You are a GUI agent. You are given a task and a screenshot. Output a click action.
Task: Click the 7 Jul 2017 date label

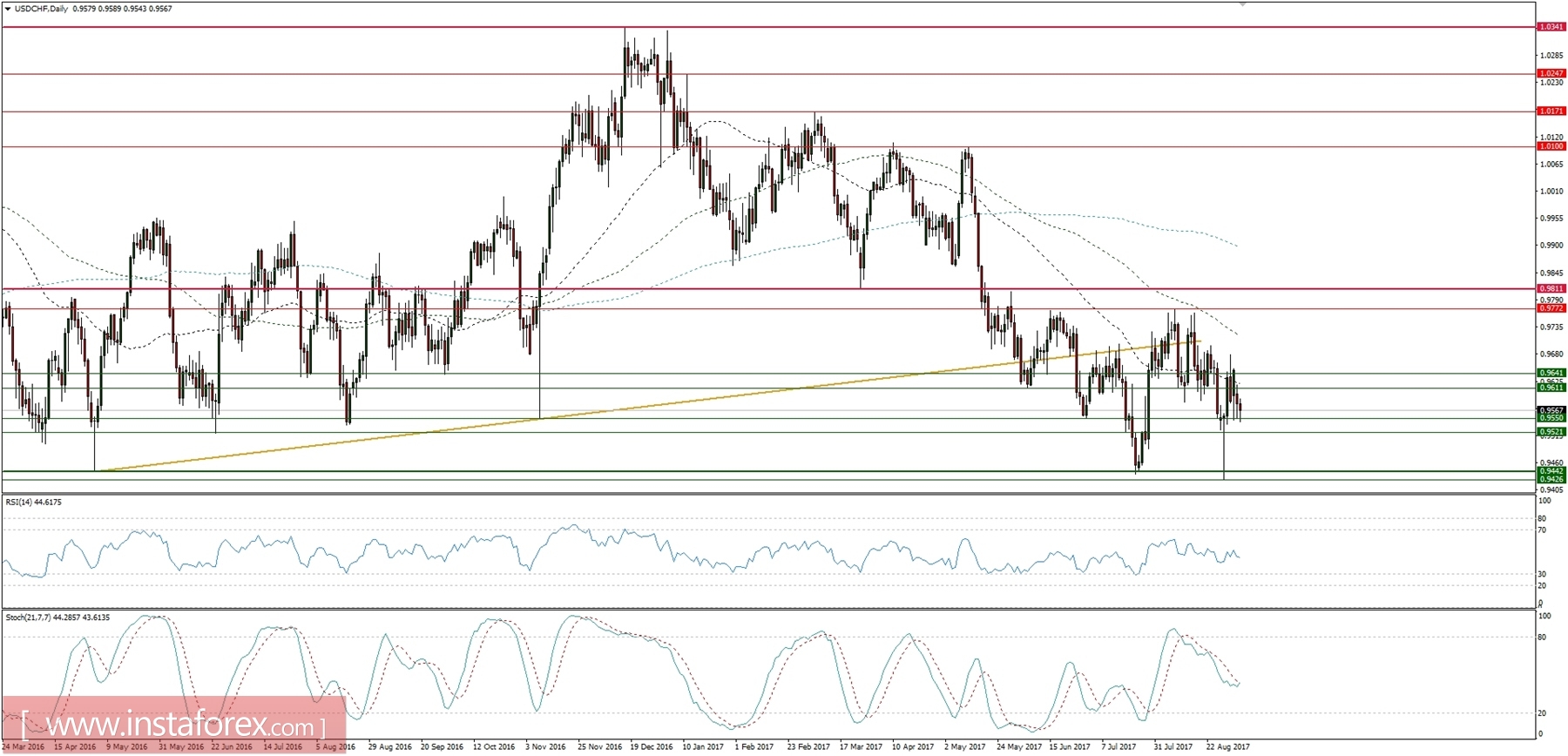coord(1119,747)
